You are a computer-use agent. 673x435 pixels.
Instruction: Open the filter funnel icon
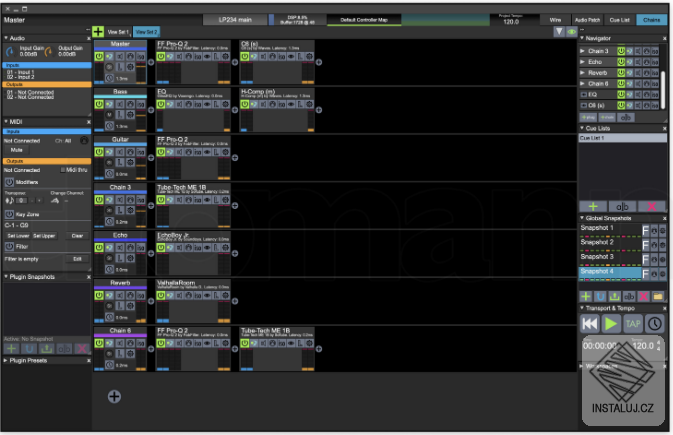[559, 32]
